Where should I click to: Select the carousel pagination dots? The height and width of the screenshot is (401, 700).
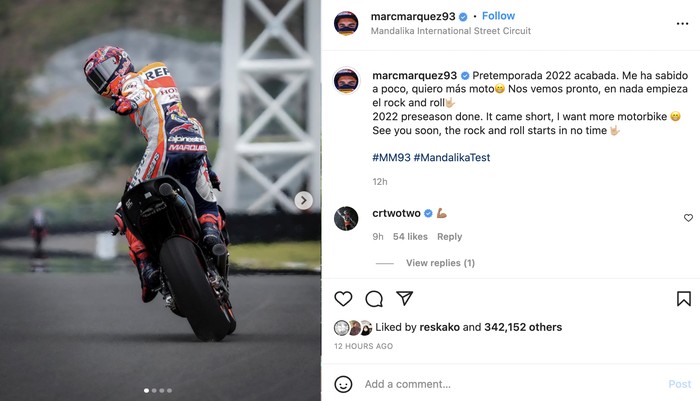[x=158, y=390]
